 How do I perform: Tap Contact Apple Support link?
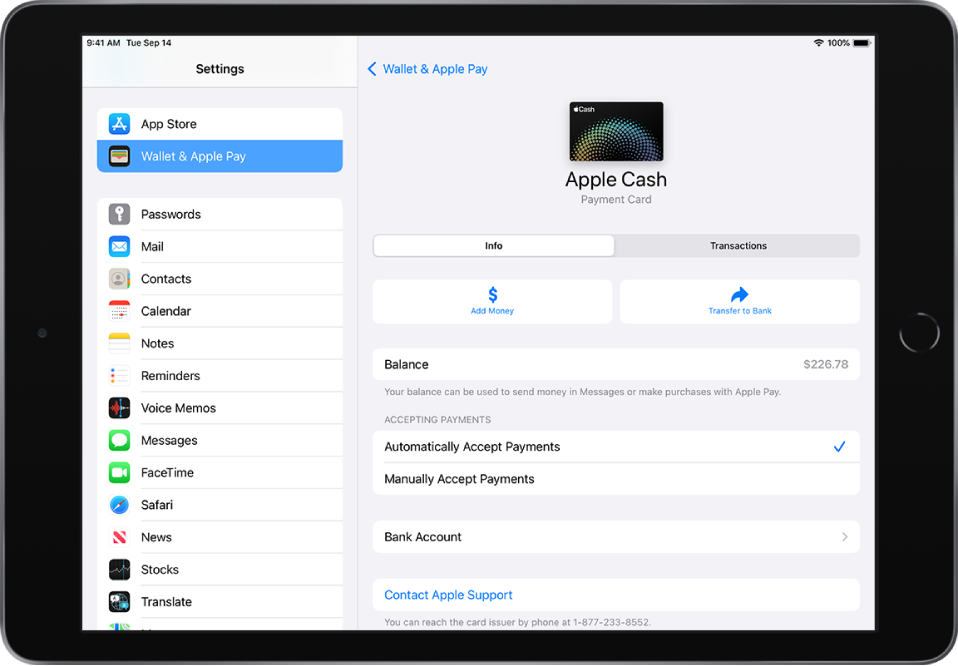point(448,595)
